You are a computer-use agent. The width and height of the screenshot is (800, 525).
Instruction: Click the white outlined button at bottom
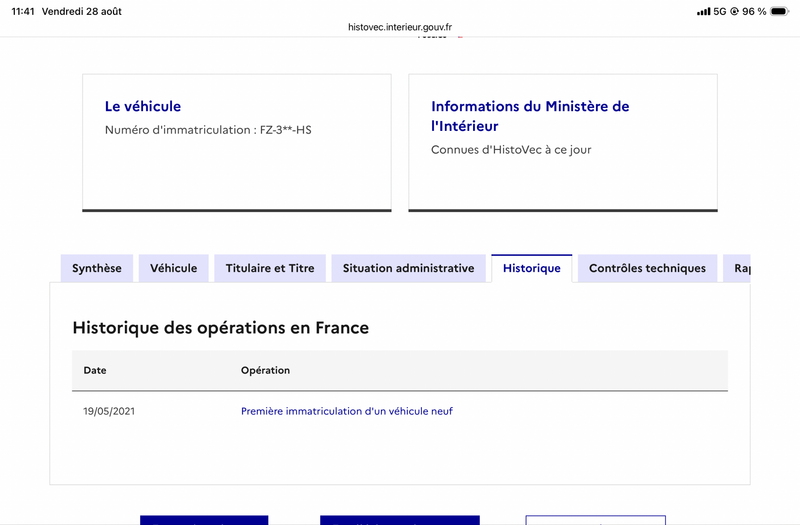coord(595,520)
